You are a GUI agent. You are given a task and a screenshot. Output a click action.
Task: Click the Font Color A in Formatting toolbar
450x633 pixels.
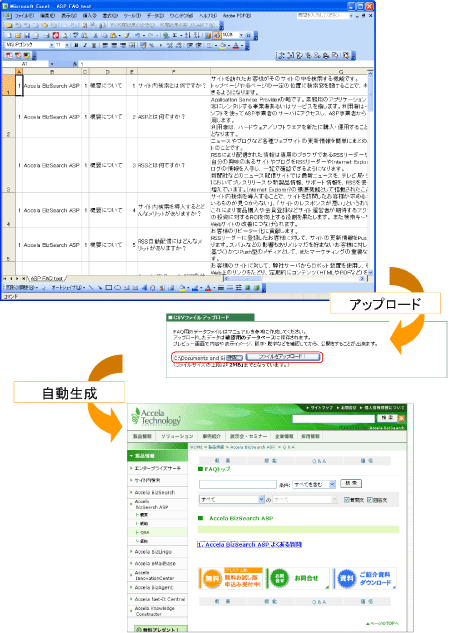236,45
